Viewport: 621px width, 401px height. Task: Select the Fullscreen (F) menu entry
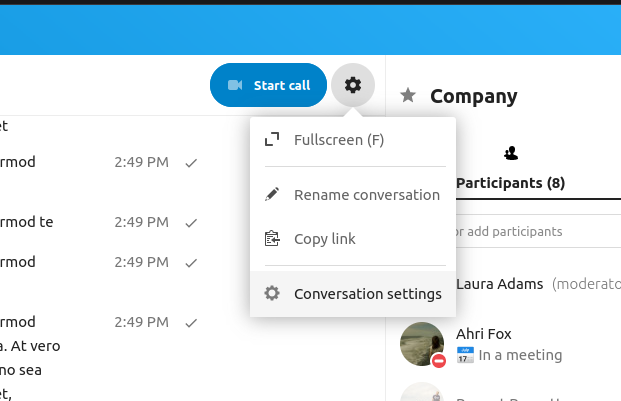[339, 140]
